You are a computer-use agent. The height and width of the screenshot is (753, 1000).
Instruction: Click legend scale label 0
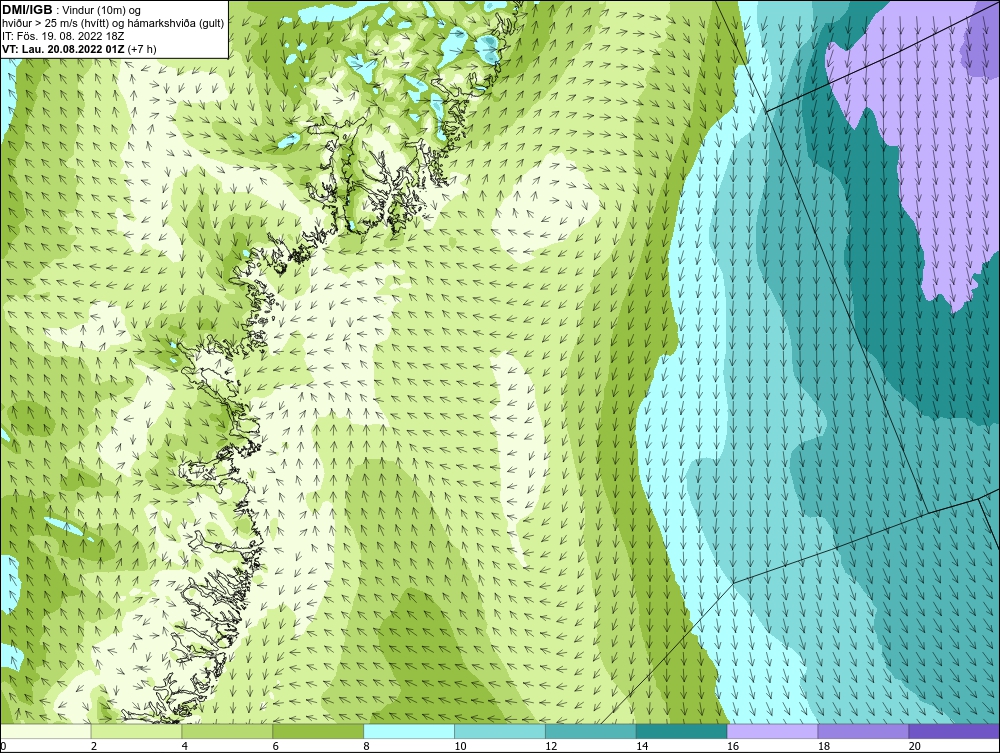coord(3,746)
